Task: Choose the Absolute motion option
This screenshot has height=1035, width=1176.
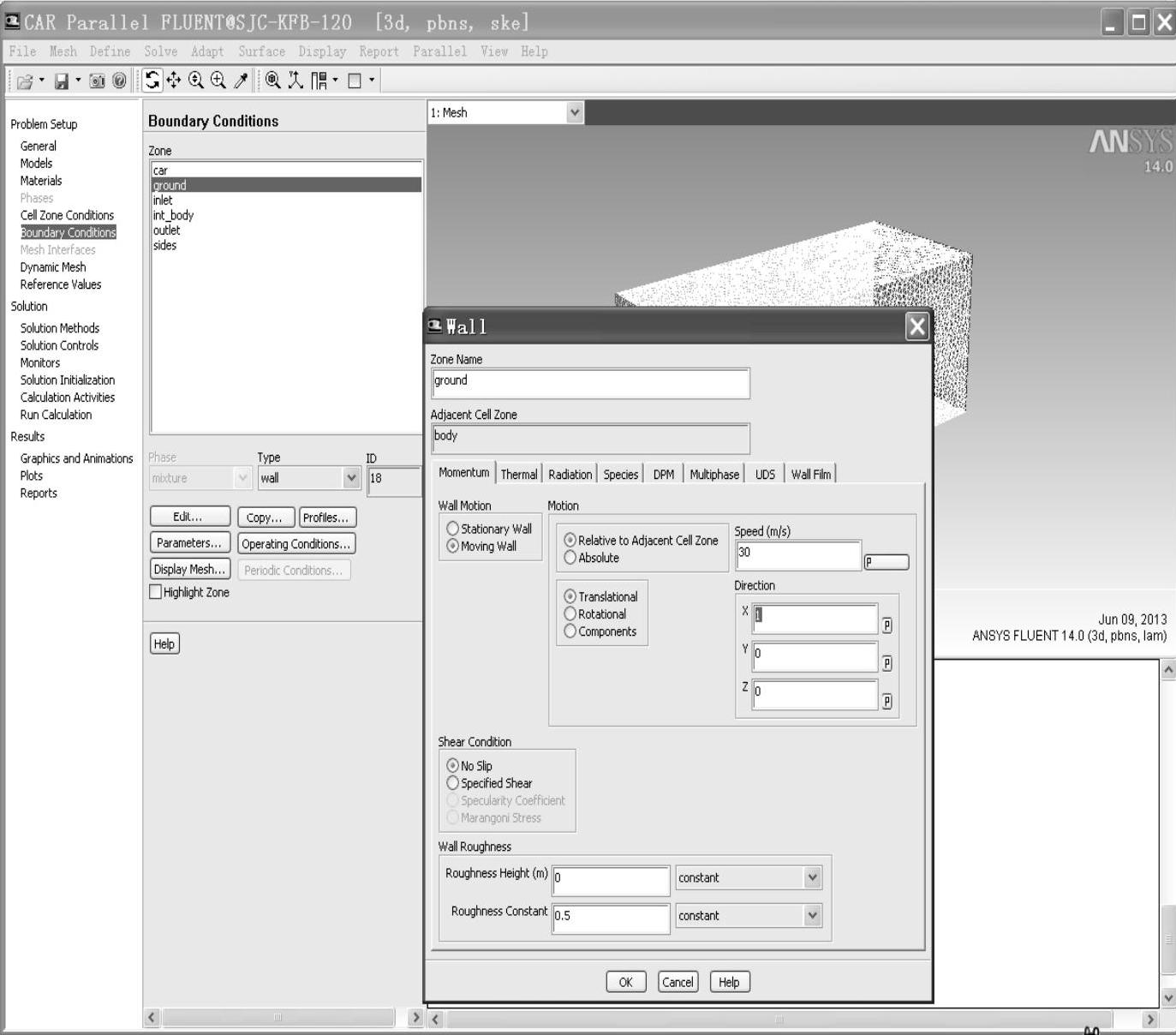Action: click(x=570, y=558)
